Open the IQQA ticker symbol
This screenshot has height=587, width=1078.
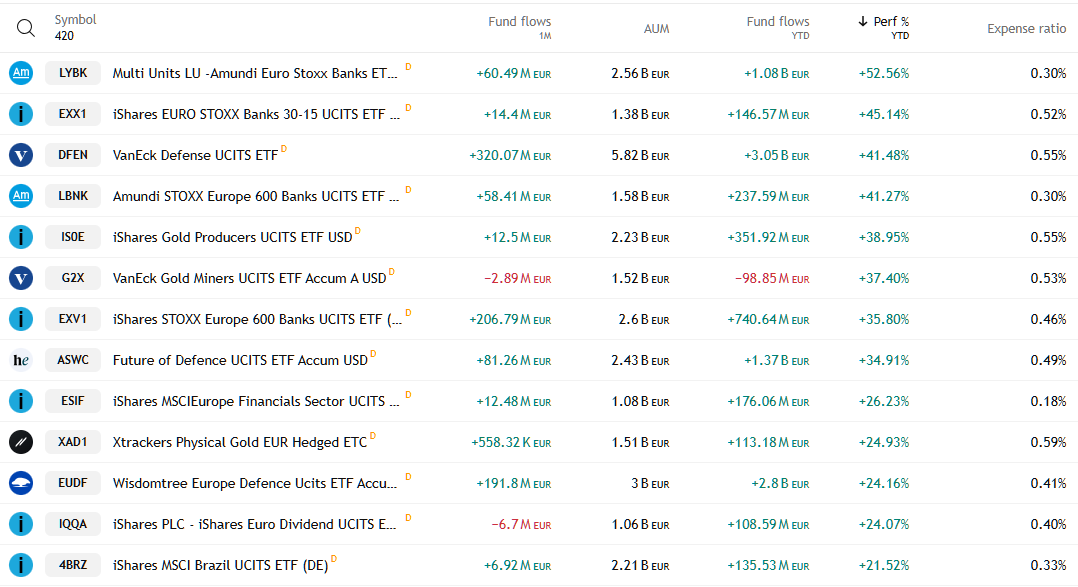pyautogui.click(x=73, y=524)
